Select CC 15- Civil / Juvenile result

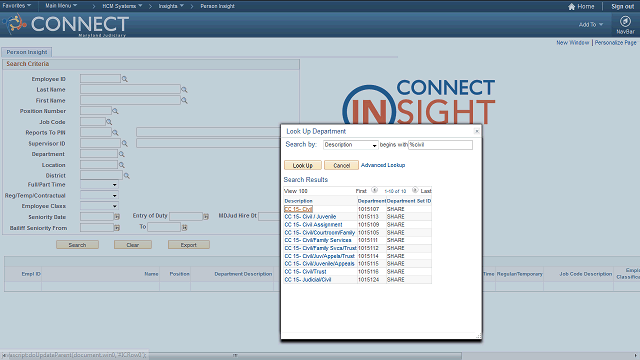310,217
